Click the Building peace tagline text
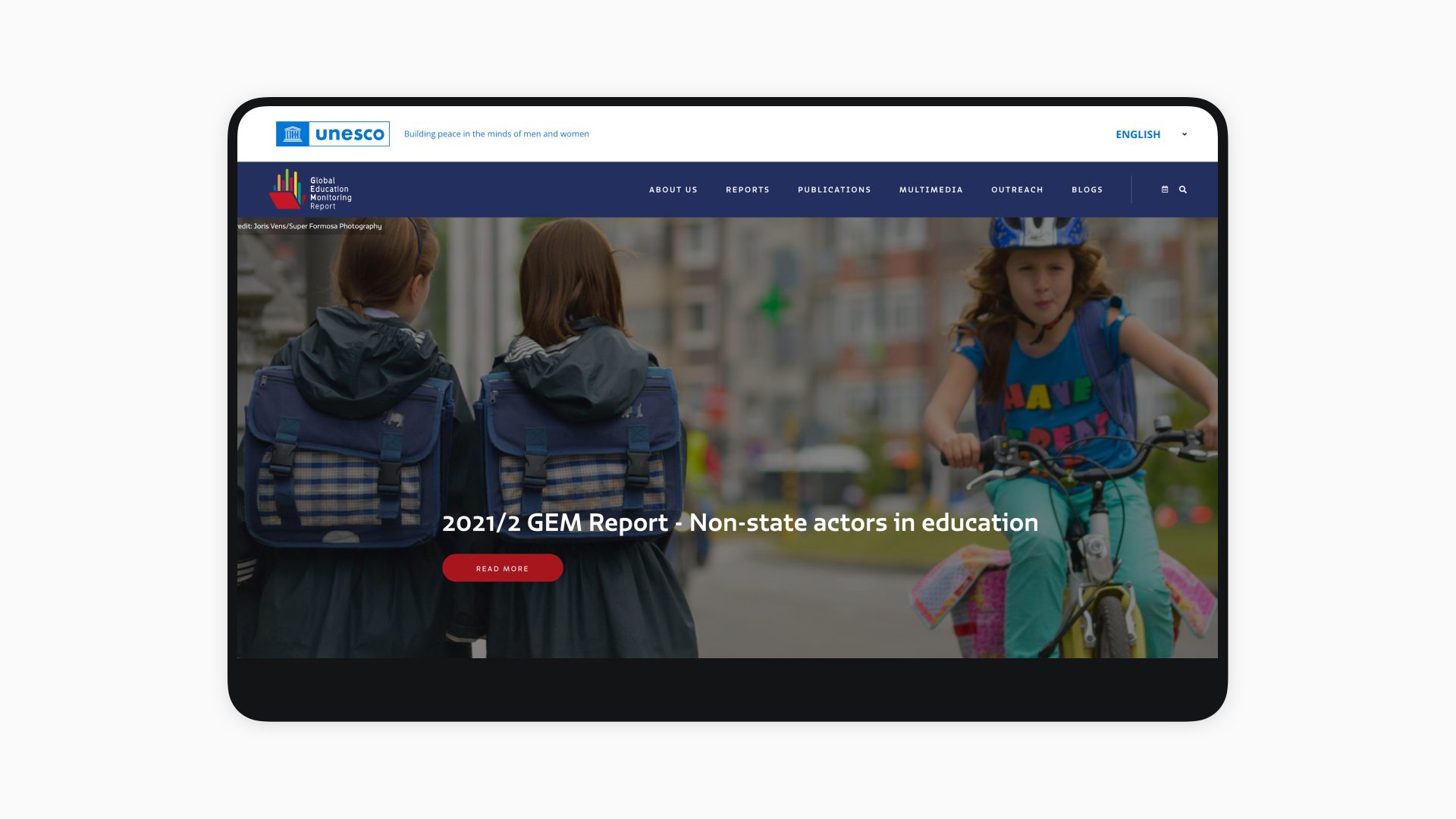Screen dimensions: 1456x819 click(x=496, y=134)
